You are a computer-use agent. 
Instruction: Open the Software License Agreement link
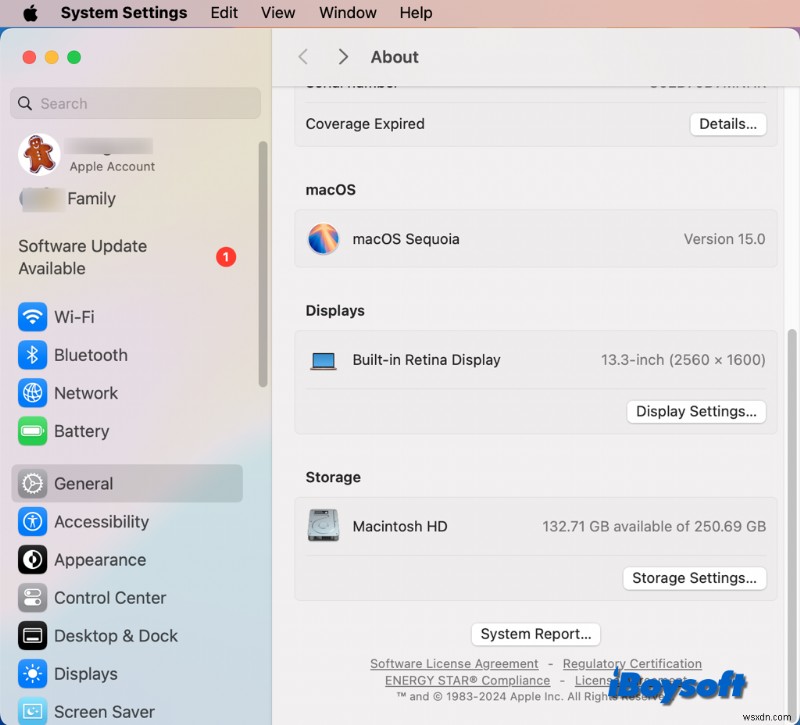[454, 664]
